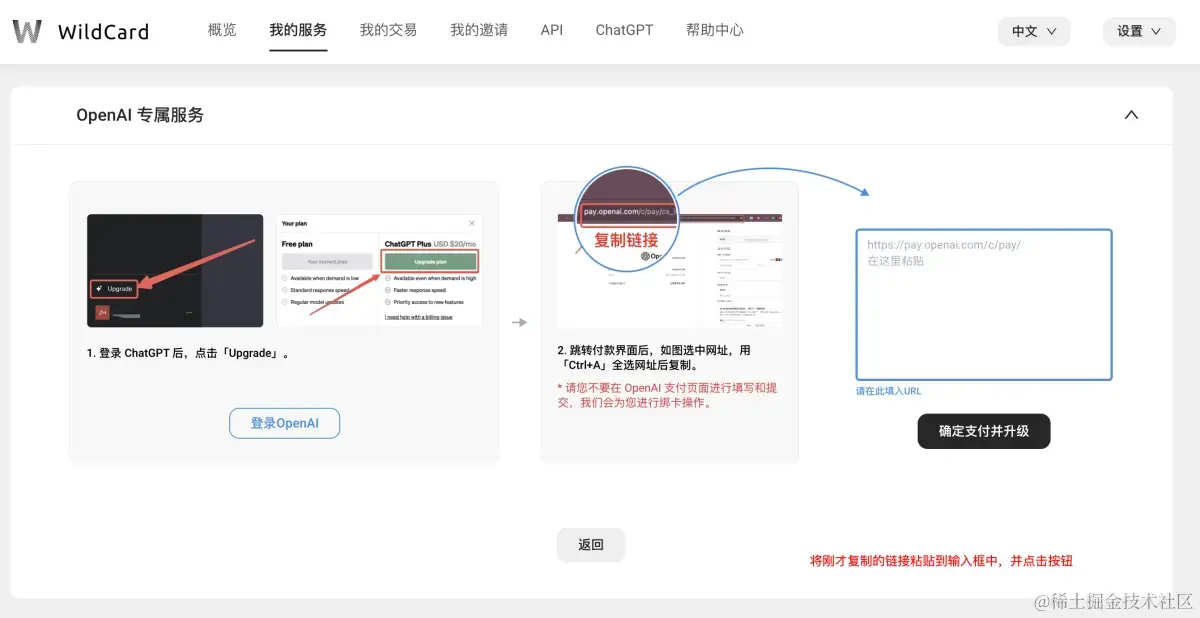Screen dimensions: 1200x618
Task: Click the URL paste text area
Action: pos(984,305)
